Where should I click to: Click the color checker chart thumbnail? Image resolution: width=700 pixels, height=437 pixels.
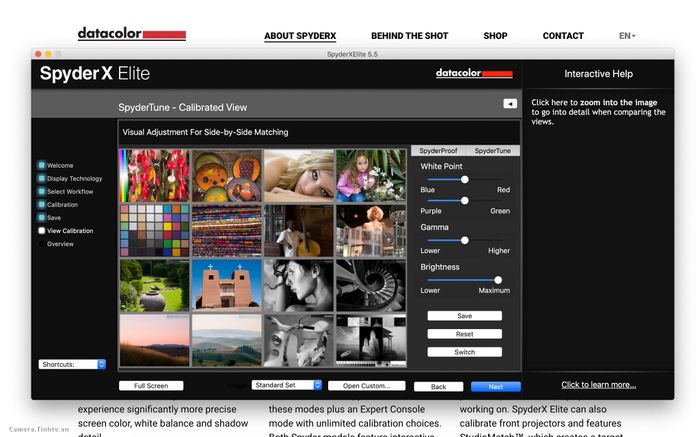click(x=154, y=231)
